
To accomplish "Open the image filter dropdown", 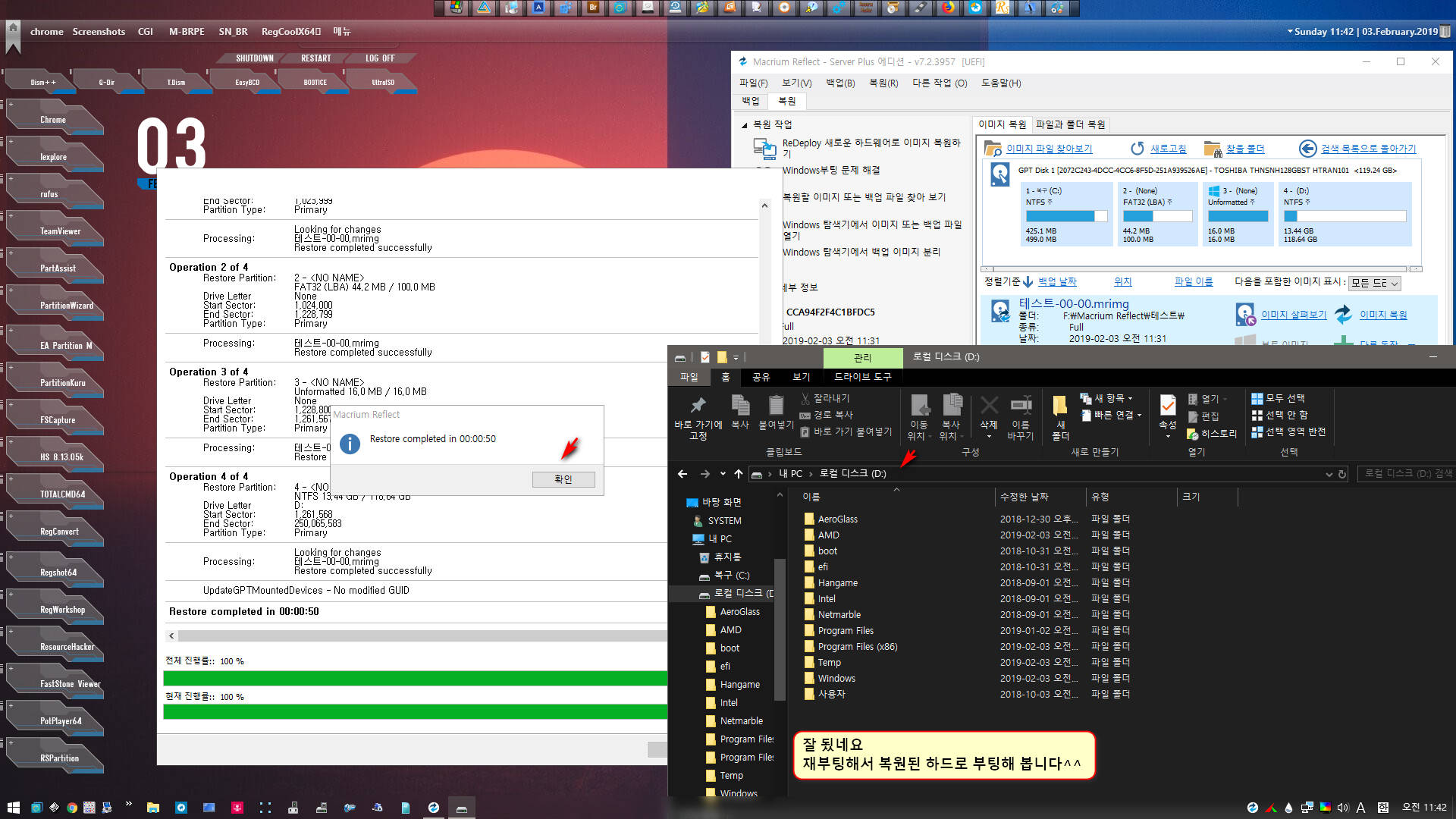I will 1375,283.
